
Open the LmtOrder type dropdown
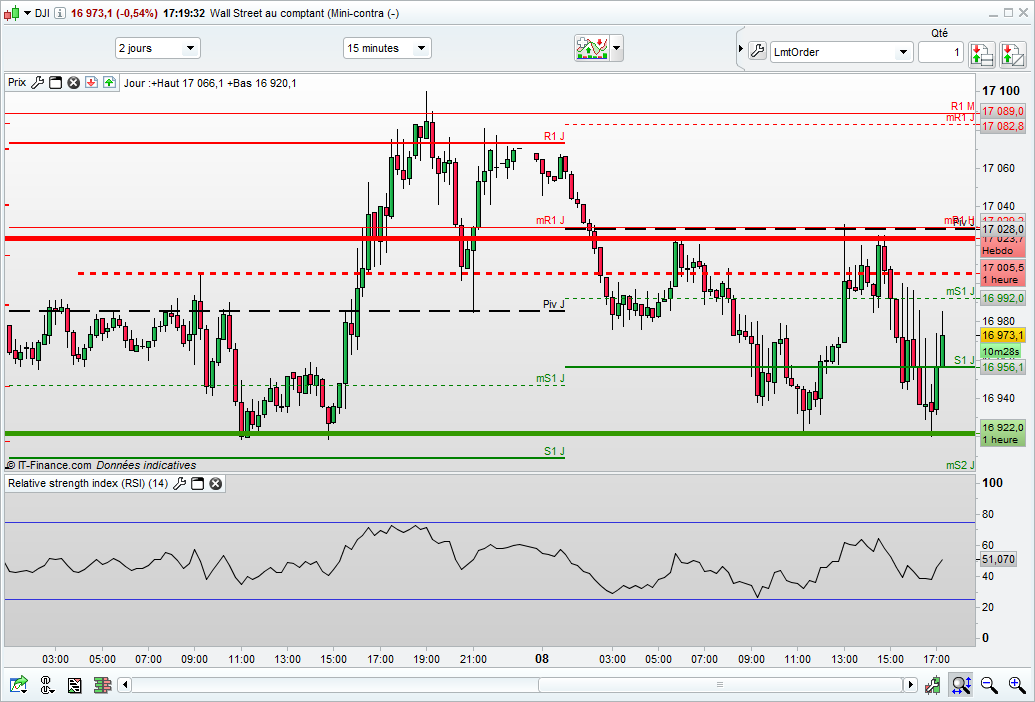pos(842,52)
